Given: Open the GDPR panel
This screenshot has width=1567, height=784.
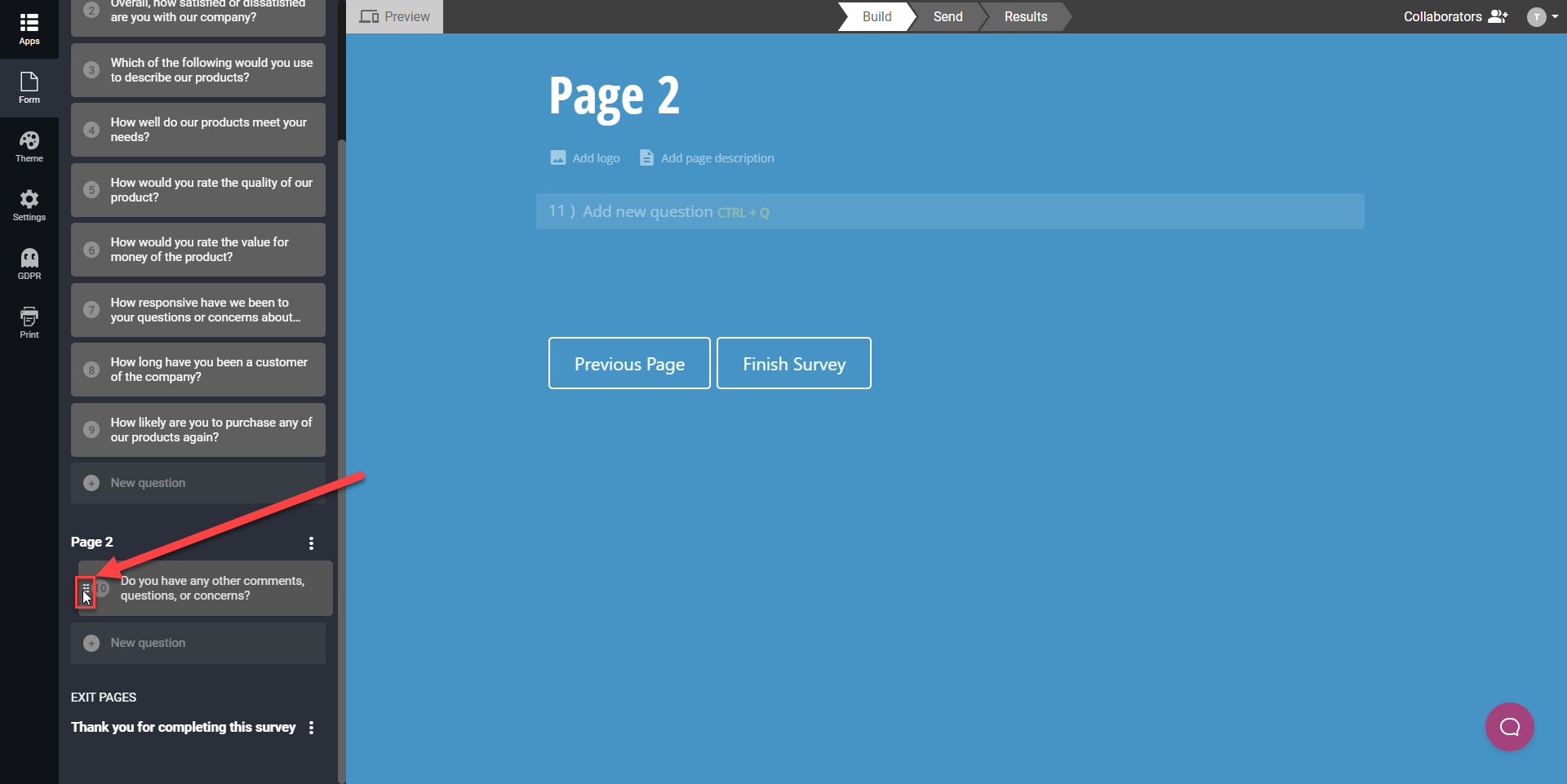Looking at the screenshot, I should point(29,264).
